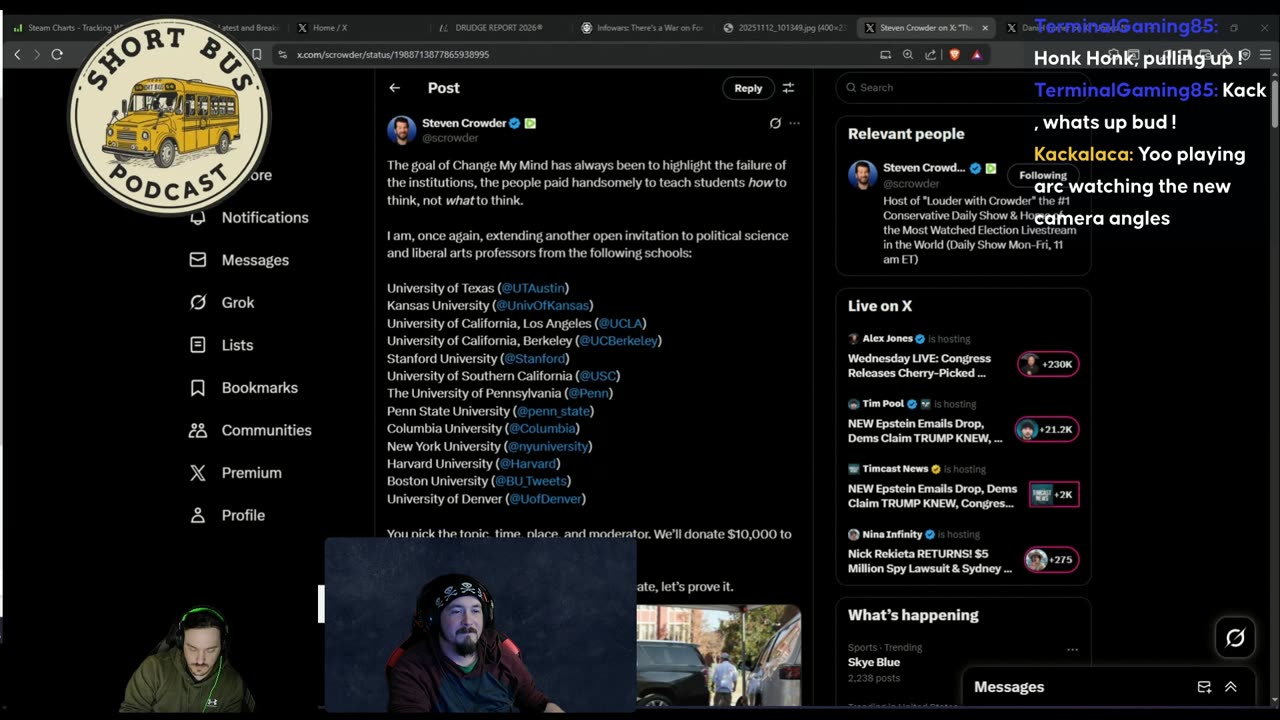Image resolution: width=1280 pixels, height=720 pixels.
Task: Close the Steven Crowder on X tab
Action: [x=985, y=28]
